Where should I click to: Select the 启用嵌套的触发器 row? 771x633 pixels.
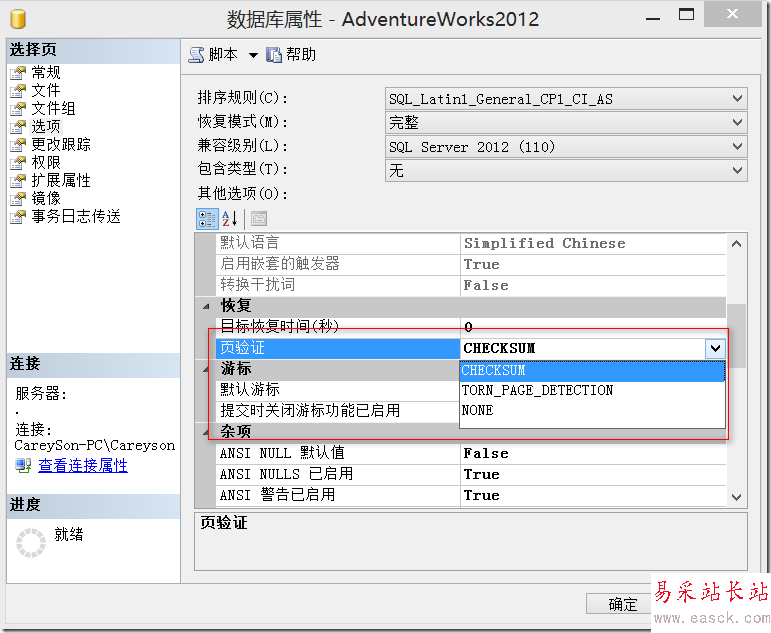[x=471, y=264]
